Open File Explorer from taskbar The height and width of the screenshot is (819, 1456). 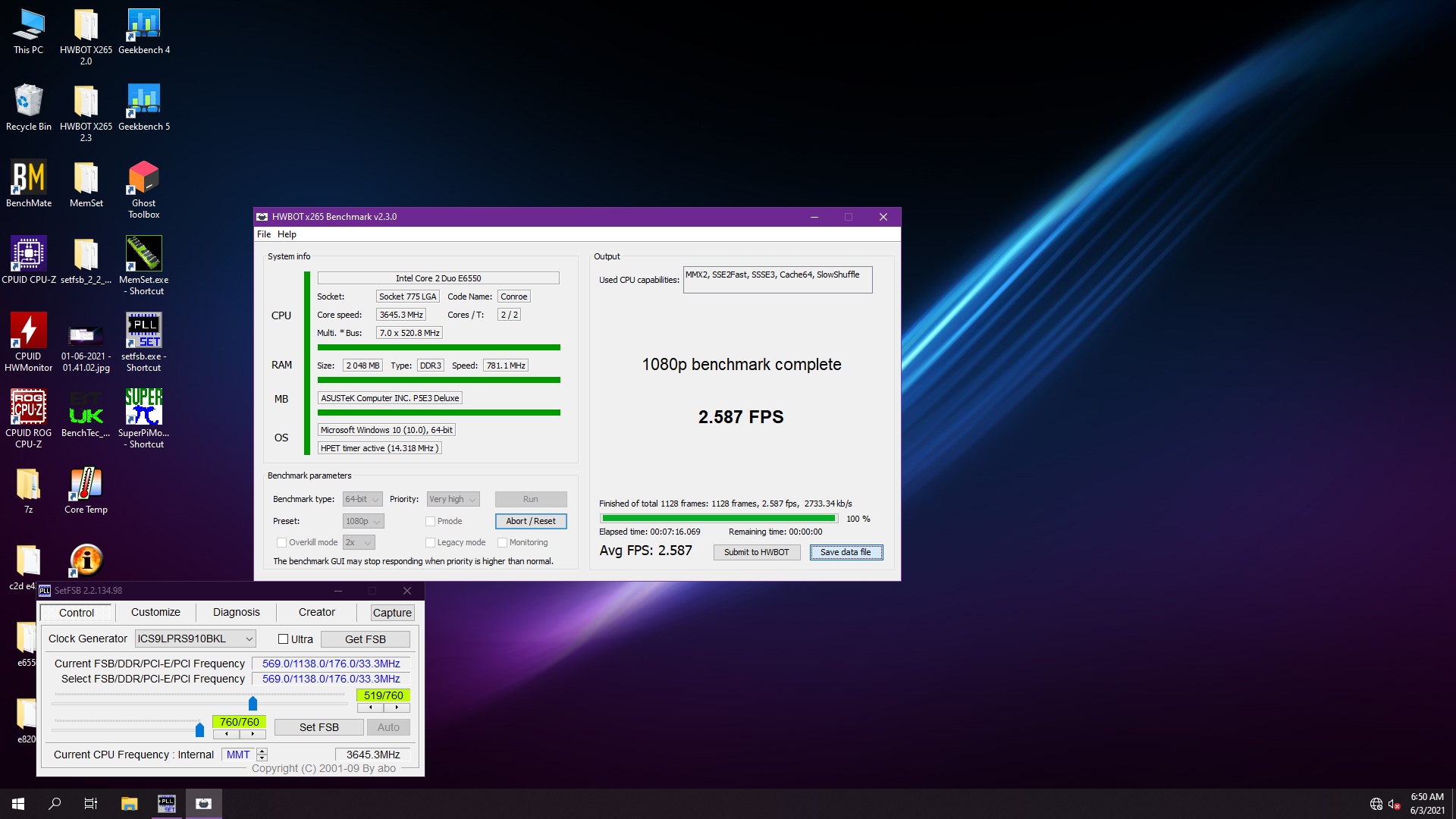[129, 804]
